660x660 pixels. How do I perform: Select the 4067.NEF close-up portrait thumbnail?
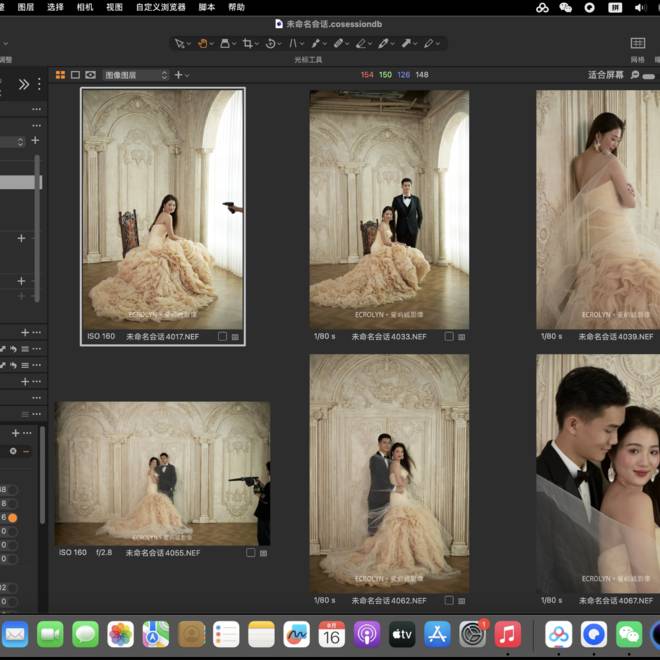(598, 474)
